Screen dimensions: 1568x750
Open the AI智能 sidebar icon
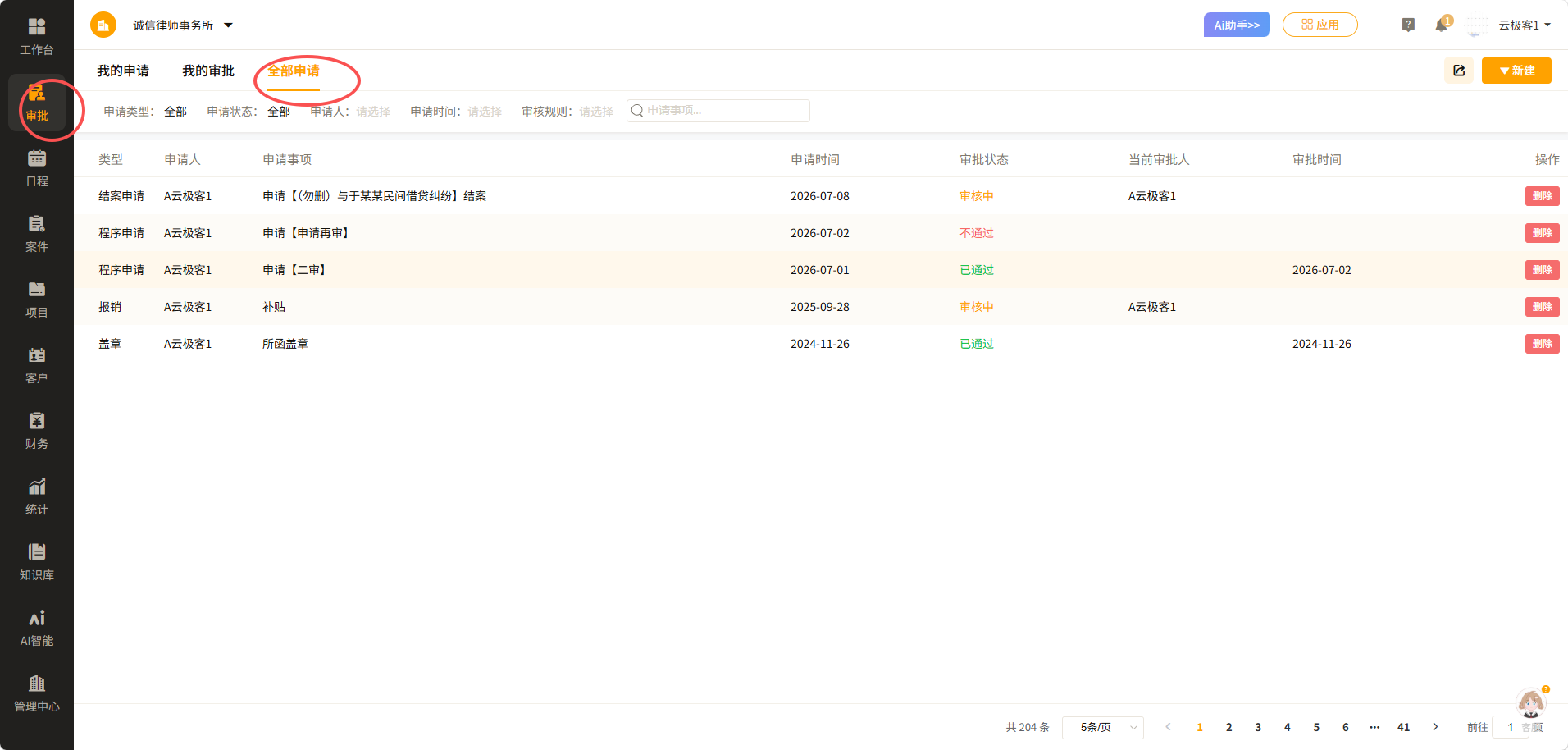tap(37, 628)
